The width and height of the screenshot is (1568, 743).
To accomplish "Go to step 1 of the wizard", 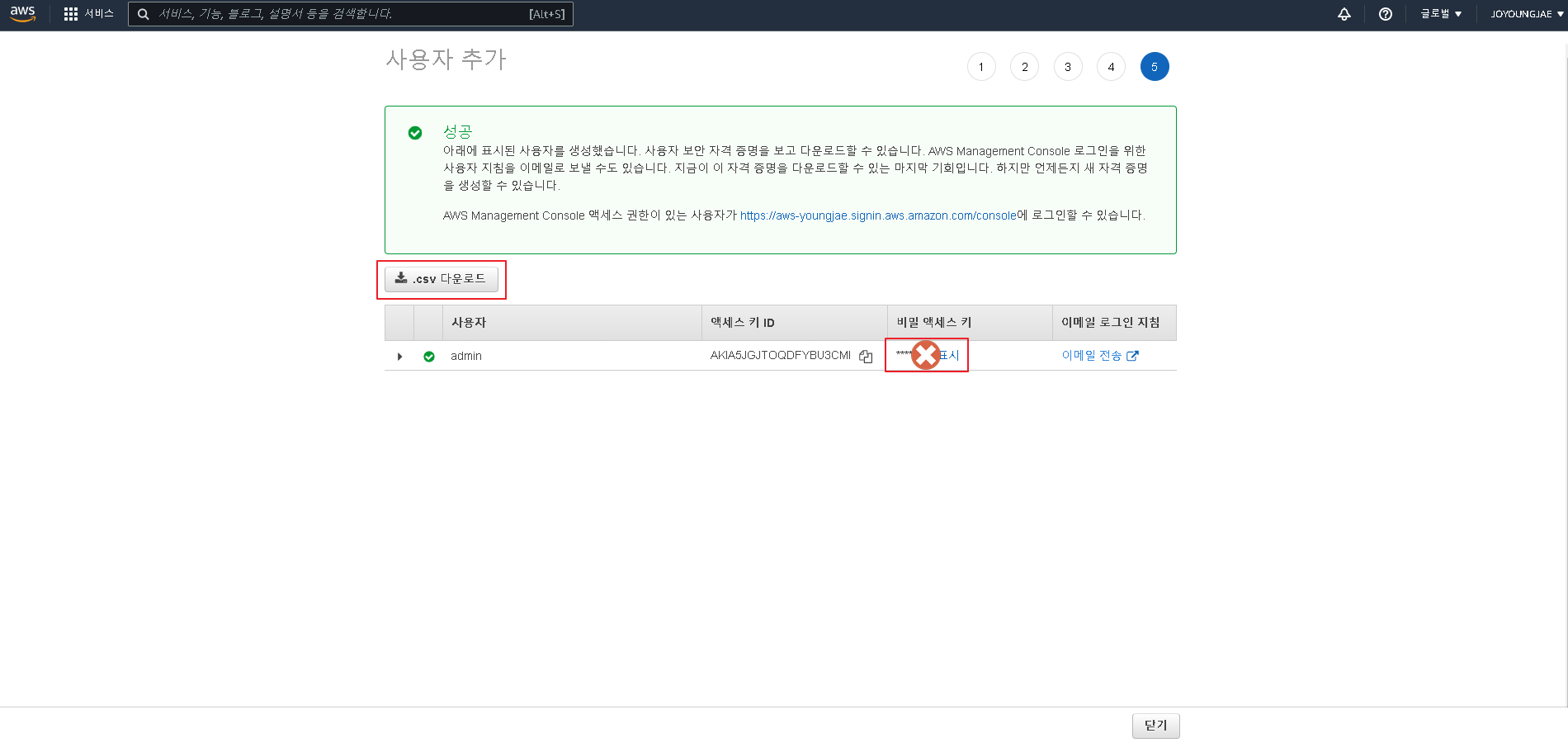I will [981, 67].
